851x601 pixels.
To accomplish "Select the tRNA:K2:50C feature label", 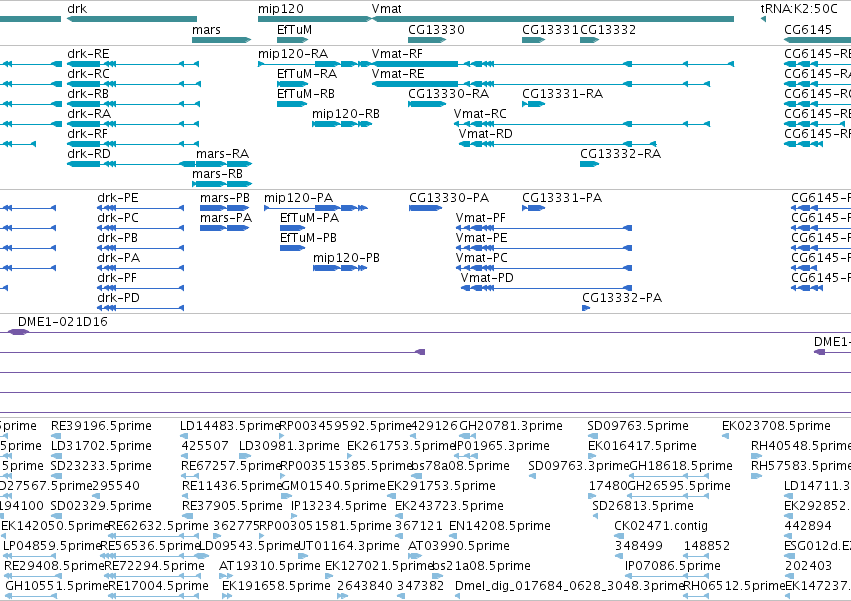I will click(799, 9).
